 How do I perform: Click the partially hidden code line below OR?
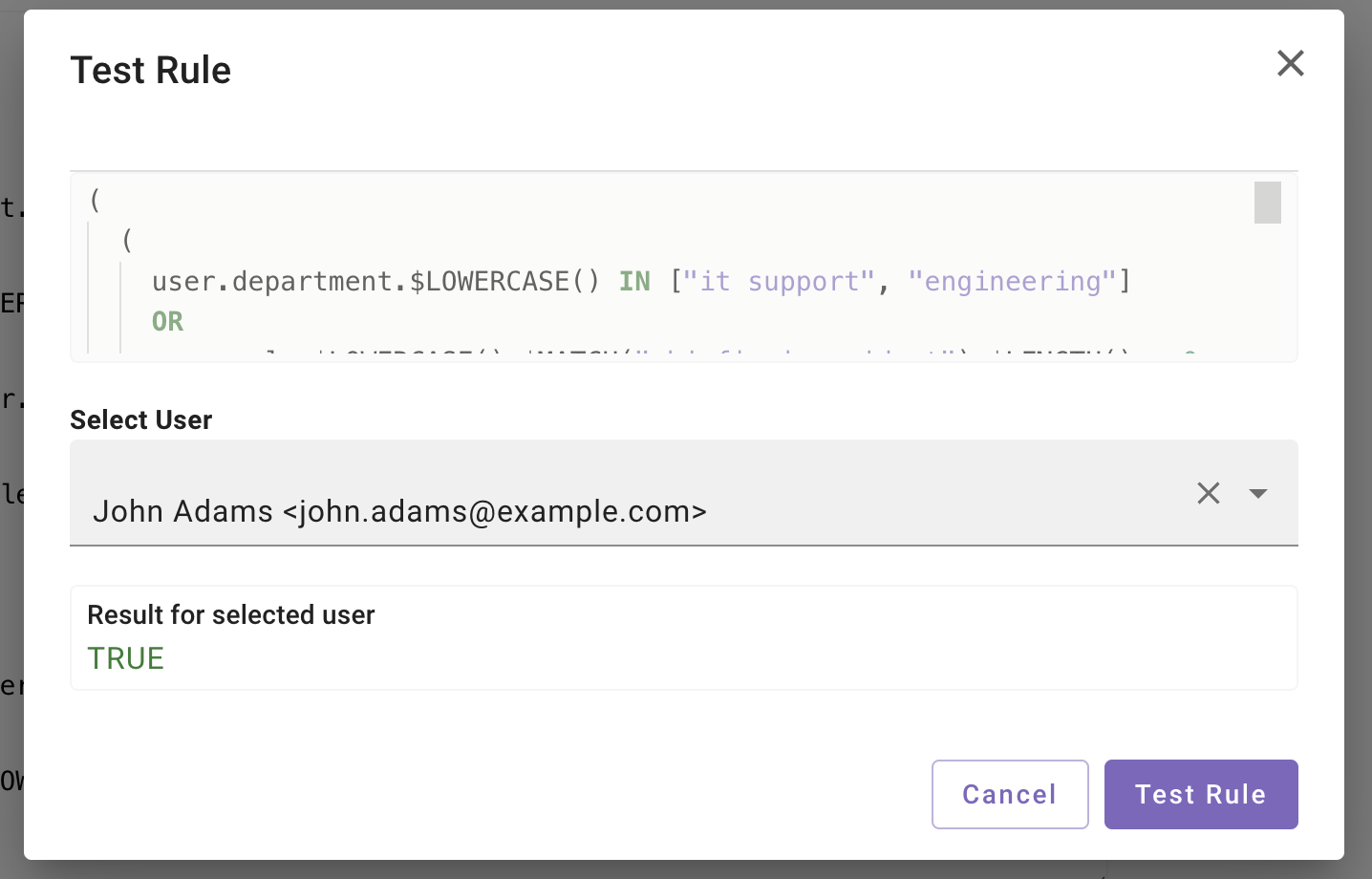click(x=669, y=355)
